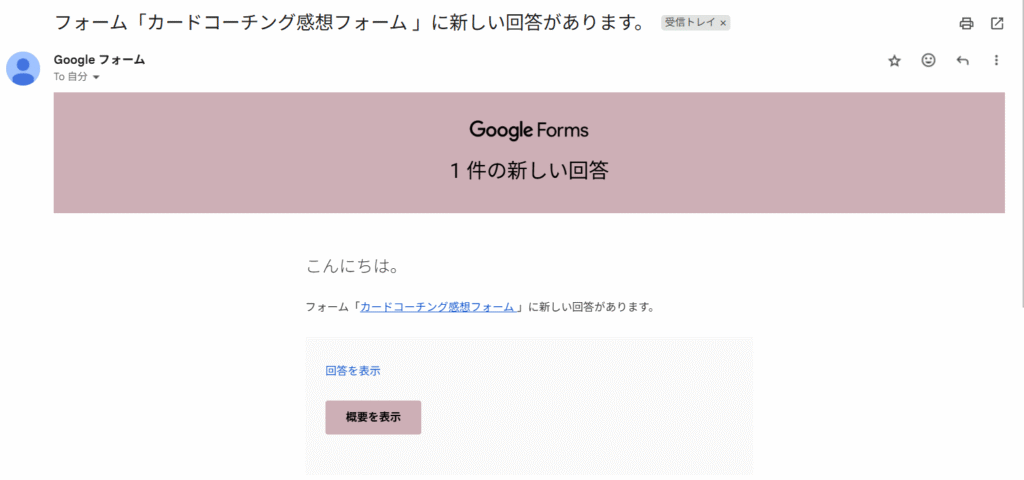1024x480 pixels.
Task: Click the Google Forms logo in banner
Action: [x=528, y=130]
